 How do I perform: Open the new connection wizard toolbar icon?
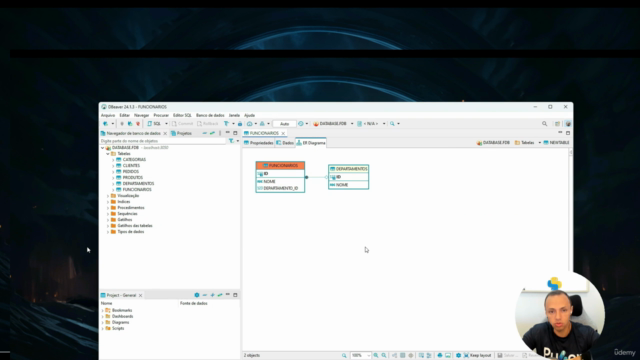point(105,124)
